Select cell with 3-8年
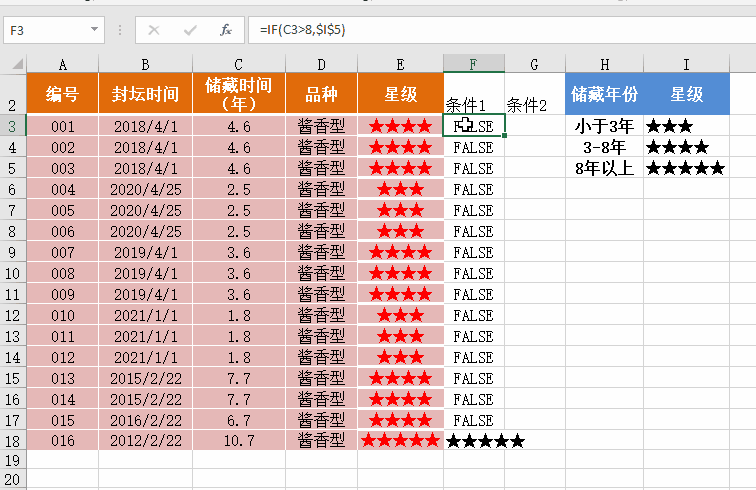Viewport: 756px width, 490px height. [604, 147]
